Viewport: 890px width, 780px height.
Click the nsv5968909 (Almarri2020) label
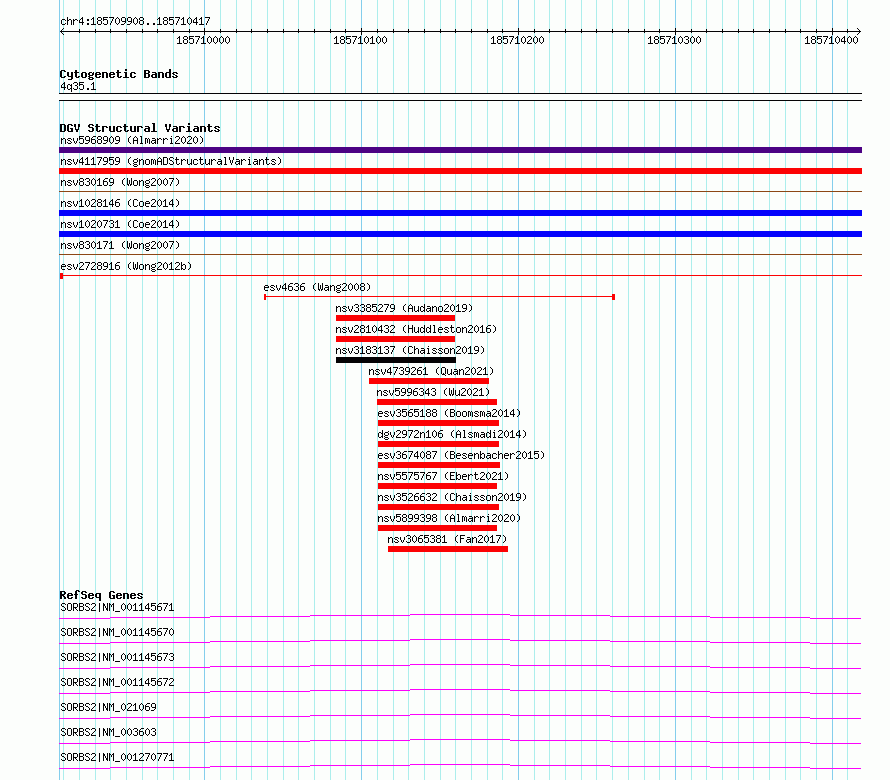pos(132,140)
